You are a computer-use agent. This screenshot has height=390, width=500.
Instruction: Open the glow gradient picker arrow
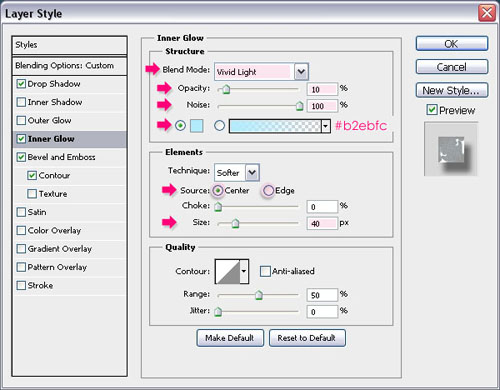click(326, 126)
